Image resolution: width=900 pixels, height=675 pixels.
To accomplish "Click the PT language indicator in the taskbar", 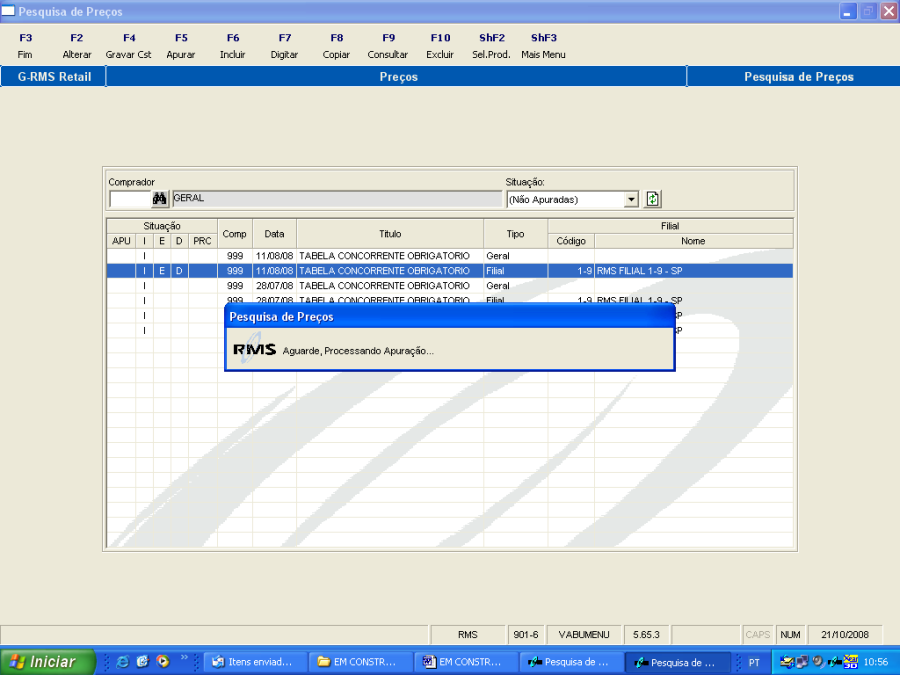I will [754, 662].
